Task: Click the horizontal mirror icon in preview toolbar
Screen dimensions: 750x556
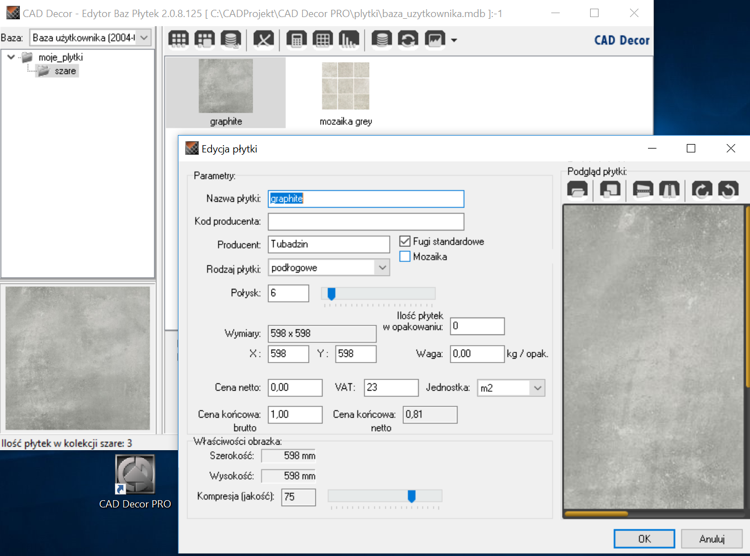Action: pyautogui.click(x=669, y=189)
